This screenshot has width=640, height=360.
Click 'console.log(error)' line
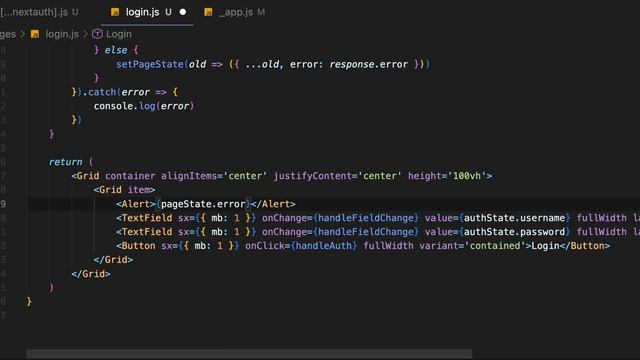(144, 106)
